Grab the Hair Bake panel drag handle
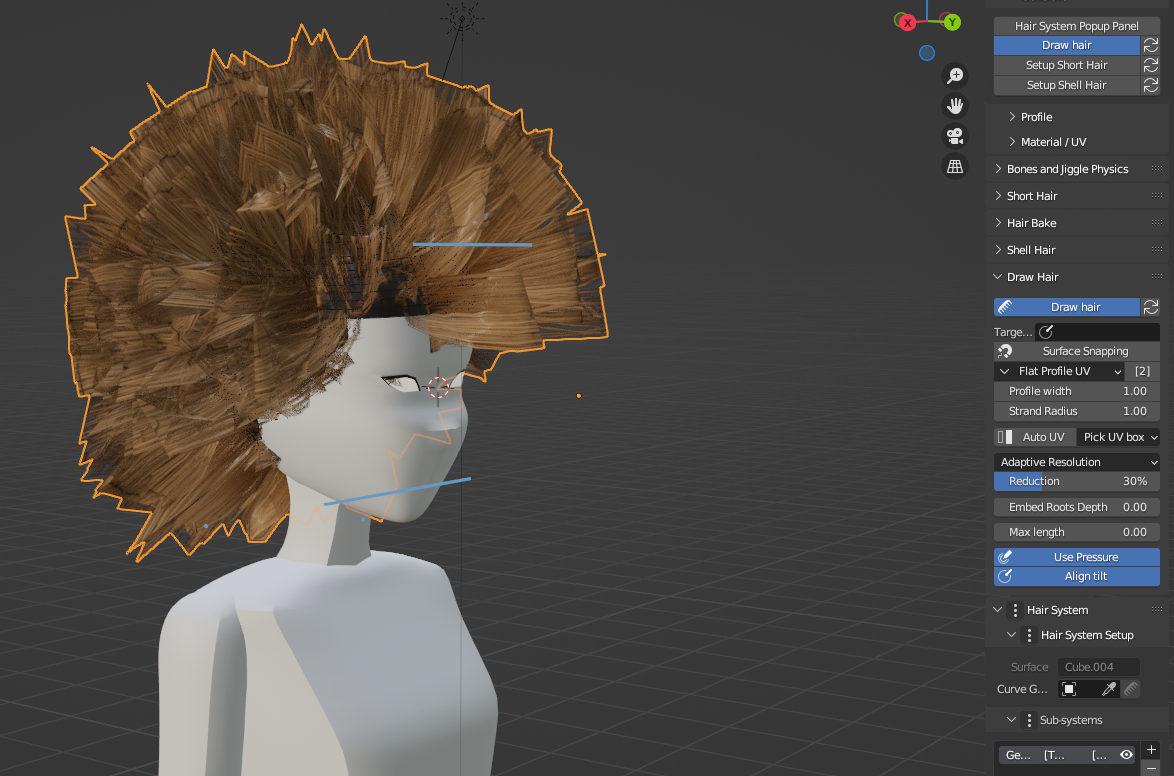 (x=1157, y=222)
